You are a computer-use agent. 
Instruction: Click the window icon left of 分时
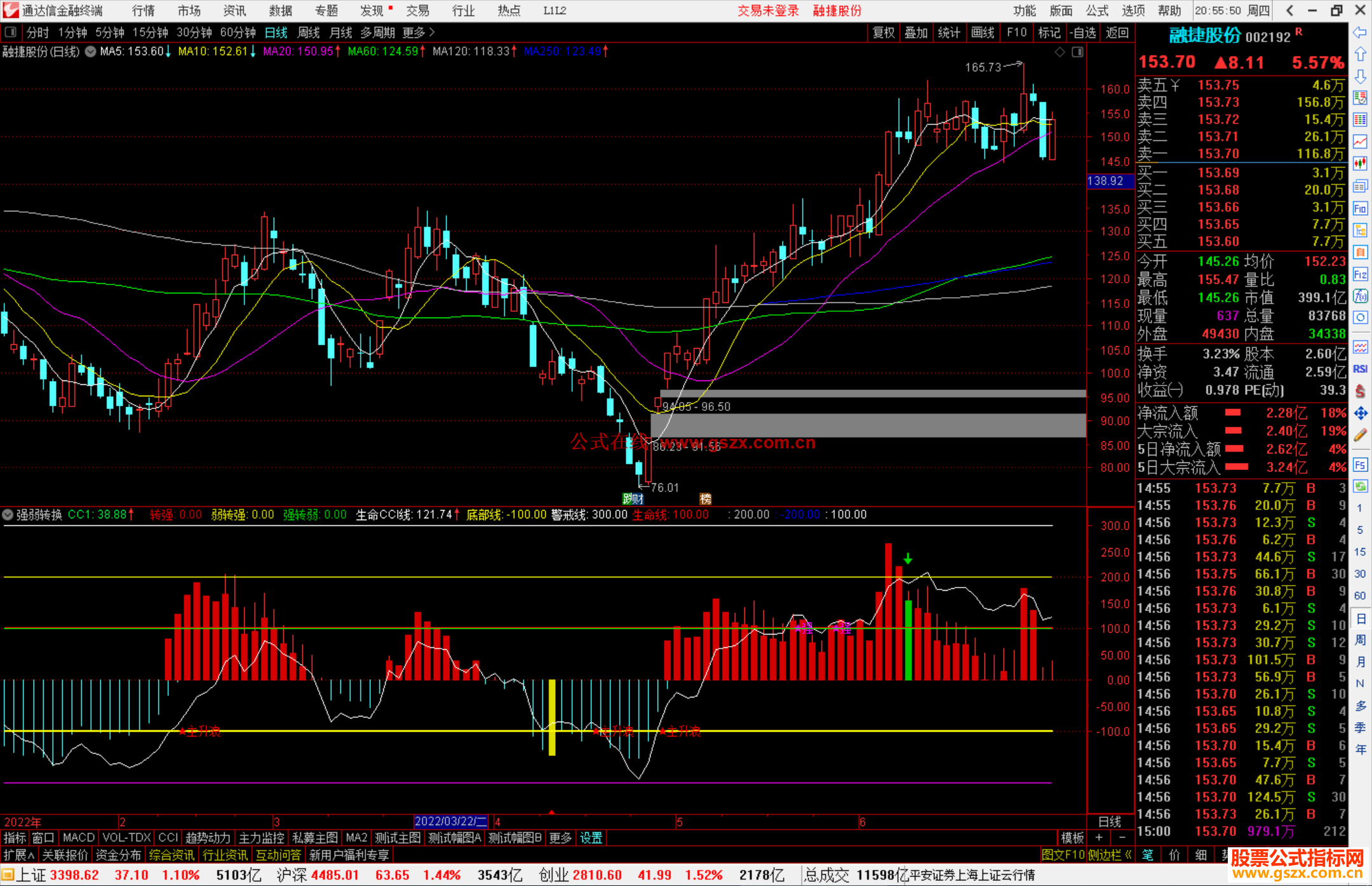(x=11, y=32)
